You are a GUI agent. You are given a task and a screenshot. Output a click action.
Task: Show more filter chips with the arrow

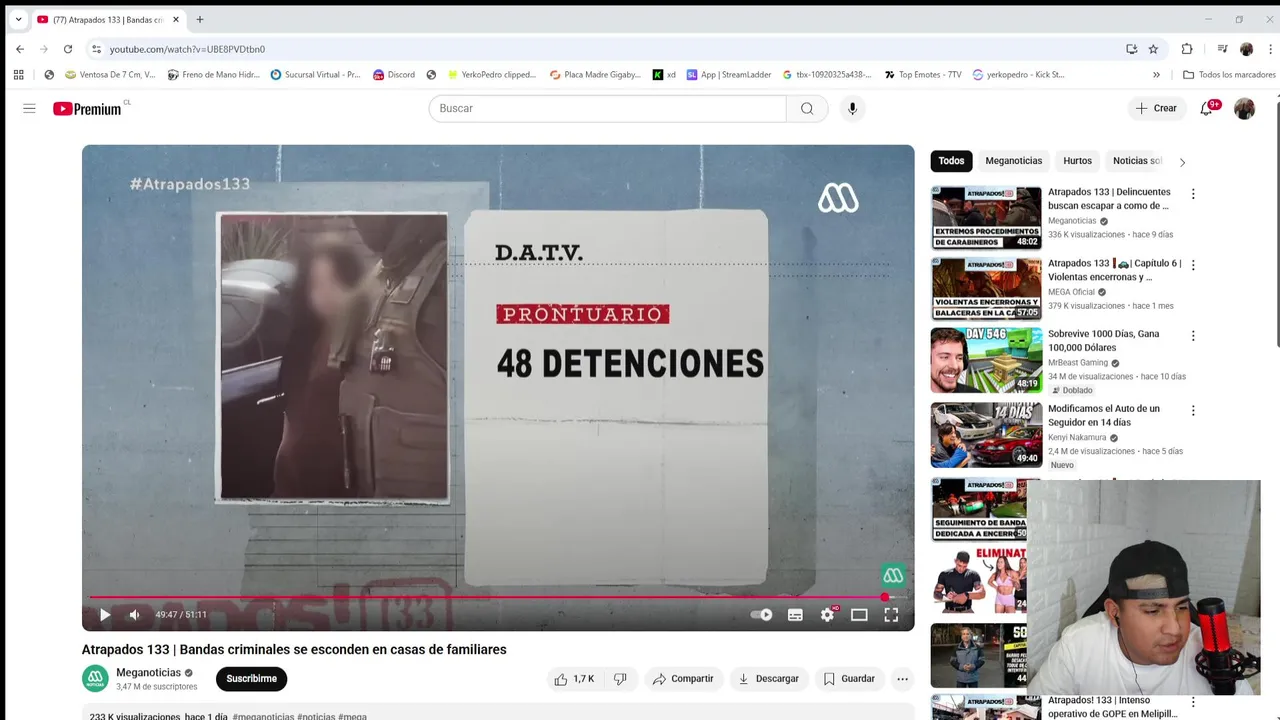point(1182,162)
